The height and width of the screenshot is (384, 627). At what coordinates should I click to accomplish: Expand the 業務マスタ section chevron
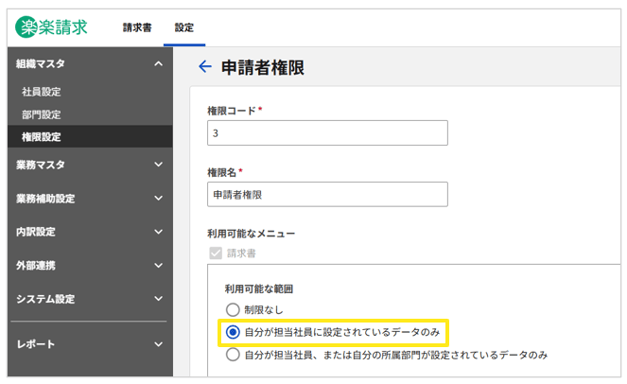point(158,164)
